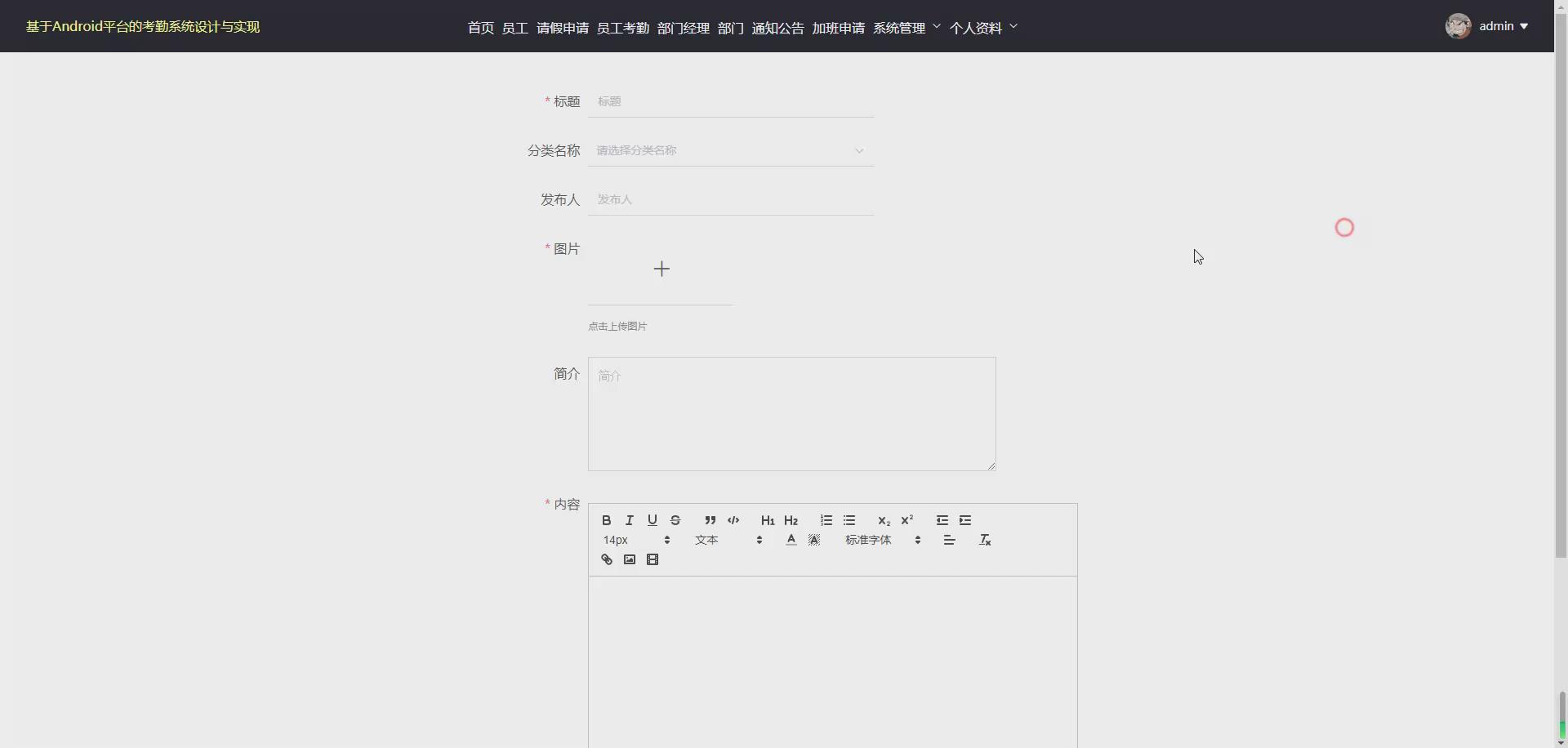Image resolution: width=1568 pixels, height=748 pixels.
Task: Toggle bold formatting in the editor
Action: pos(606,520)
